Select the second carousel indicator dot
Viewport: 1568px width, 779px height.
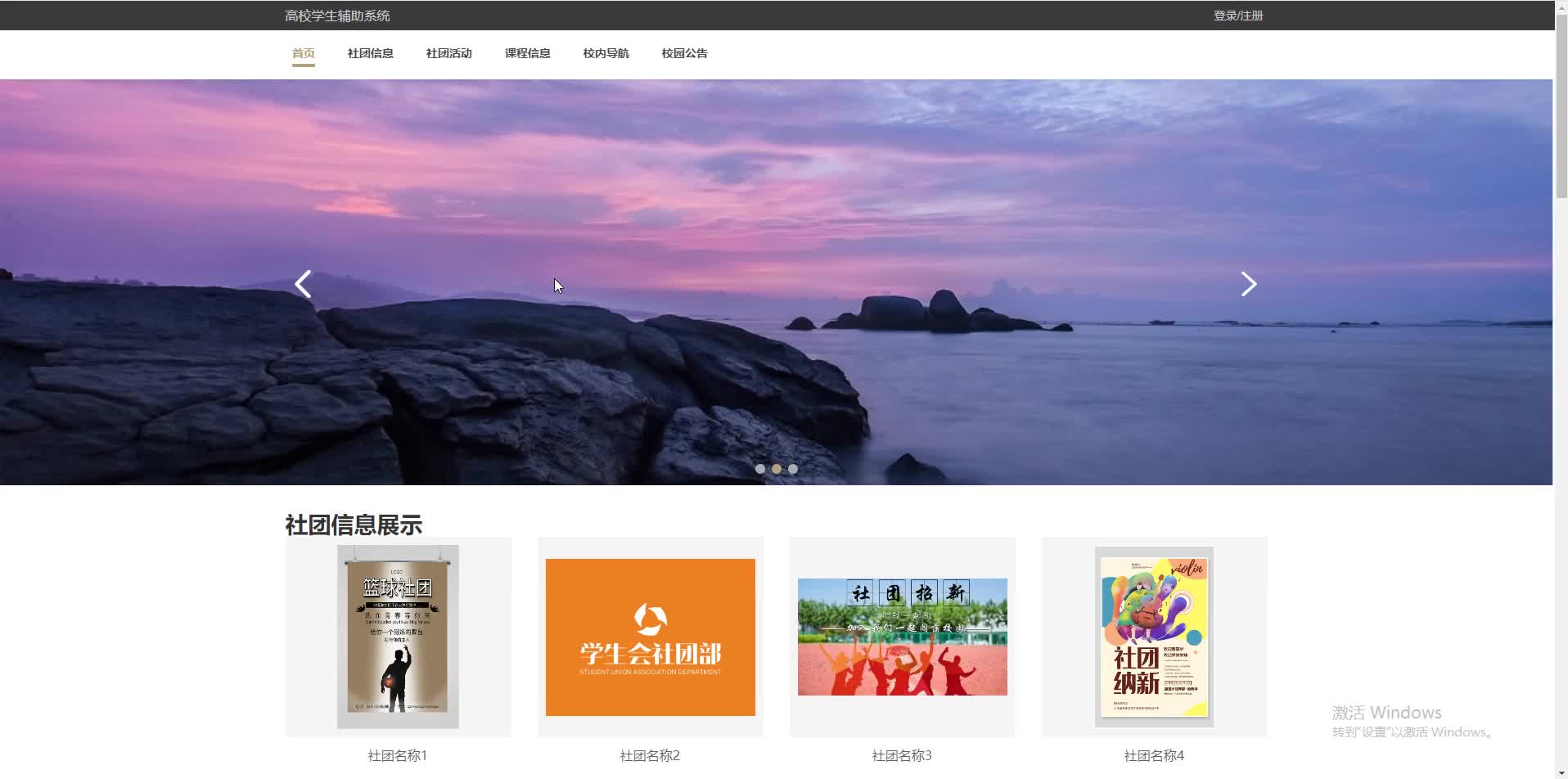(x=777, y=469)
